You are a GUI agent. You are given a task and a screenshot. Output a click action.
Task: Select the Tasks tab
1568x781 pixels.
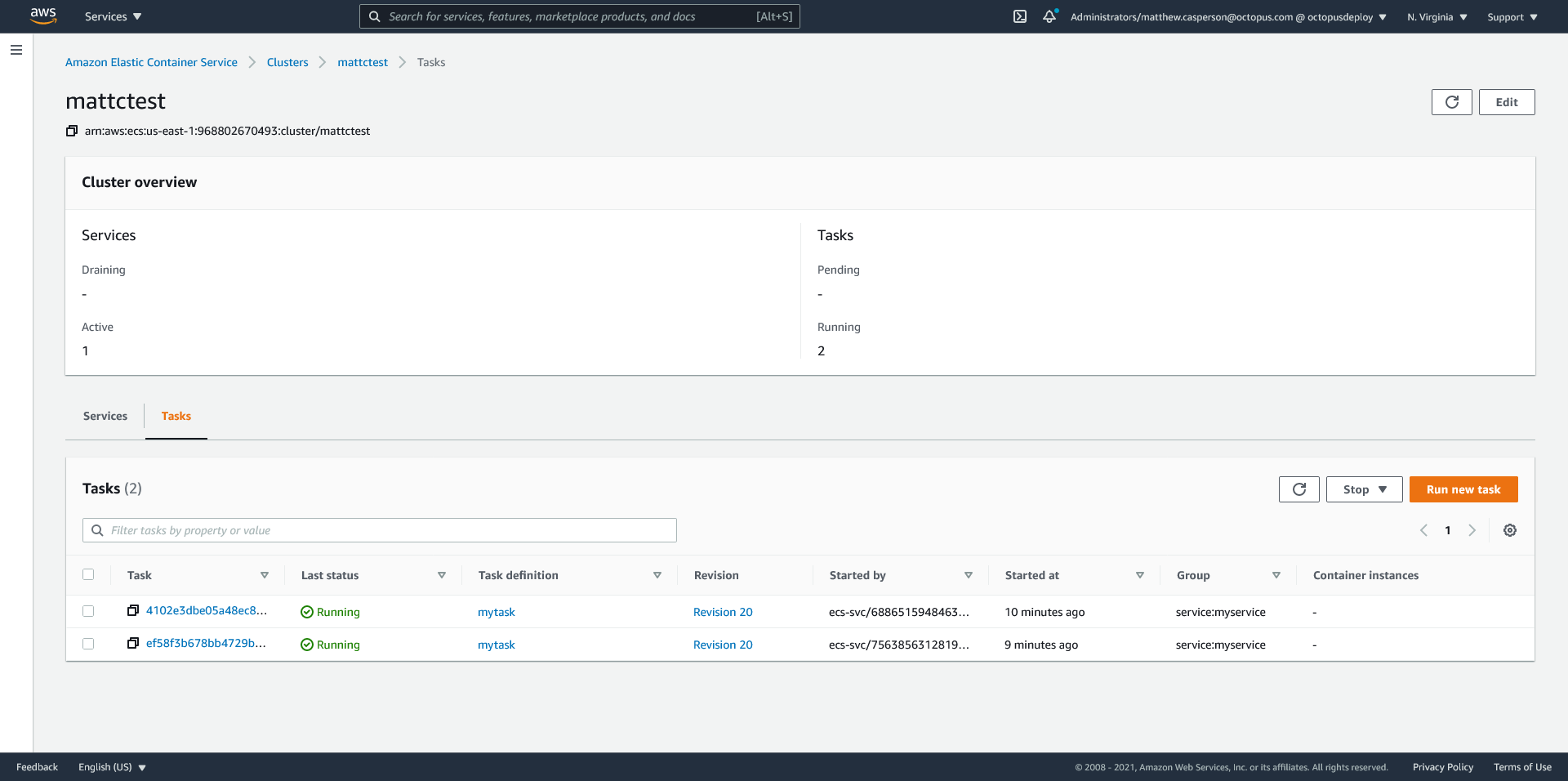click(176, 416)
